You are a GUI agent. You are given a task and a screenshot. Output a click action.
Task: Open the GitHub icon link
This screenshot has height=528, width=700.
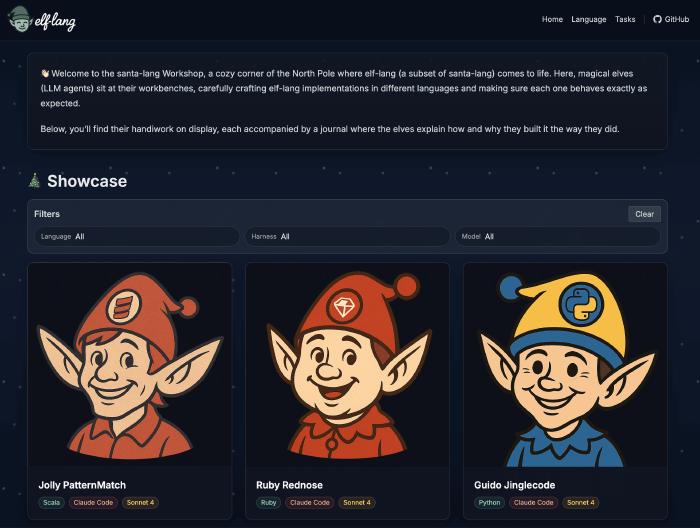point(657,19)
